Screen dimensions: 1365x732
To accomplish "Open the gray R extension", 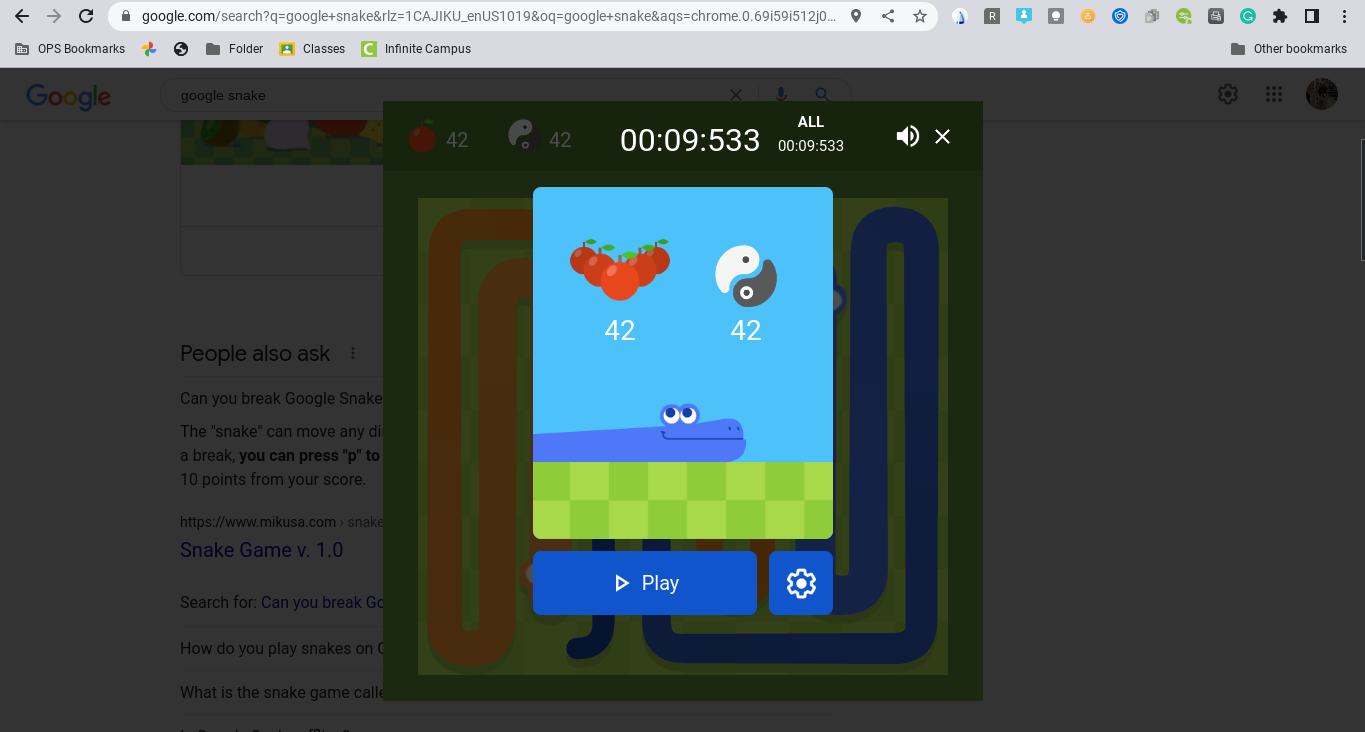I will point(992,16).
